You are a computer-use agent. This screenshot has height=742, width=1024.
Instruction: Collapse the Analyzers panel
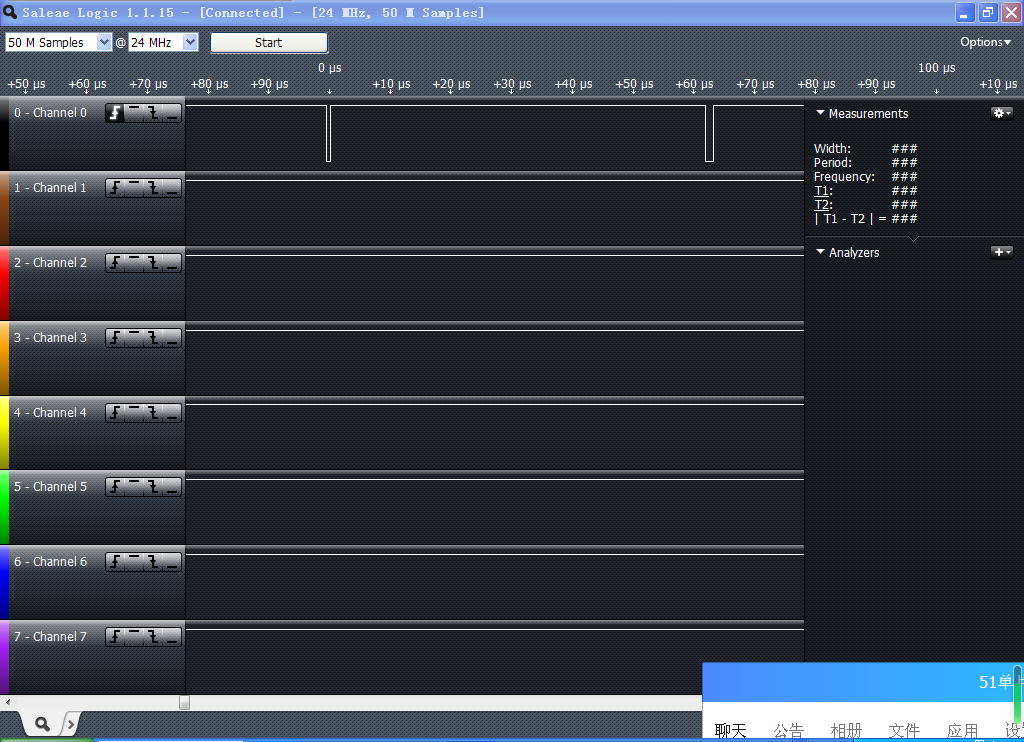tap(820, 252)
